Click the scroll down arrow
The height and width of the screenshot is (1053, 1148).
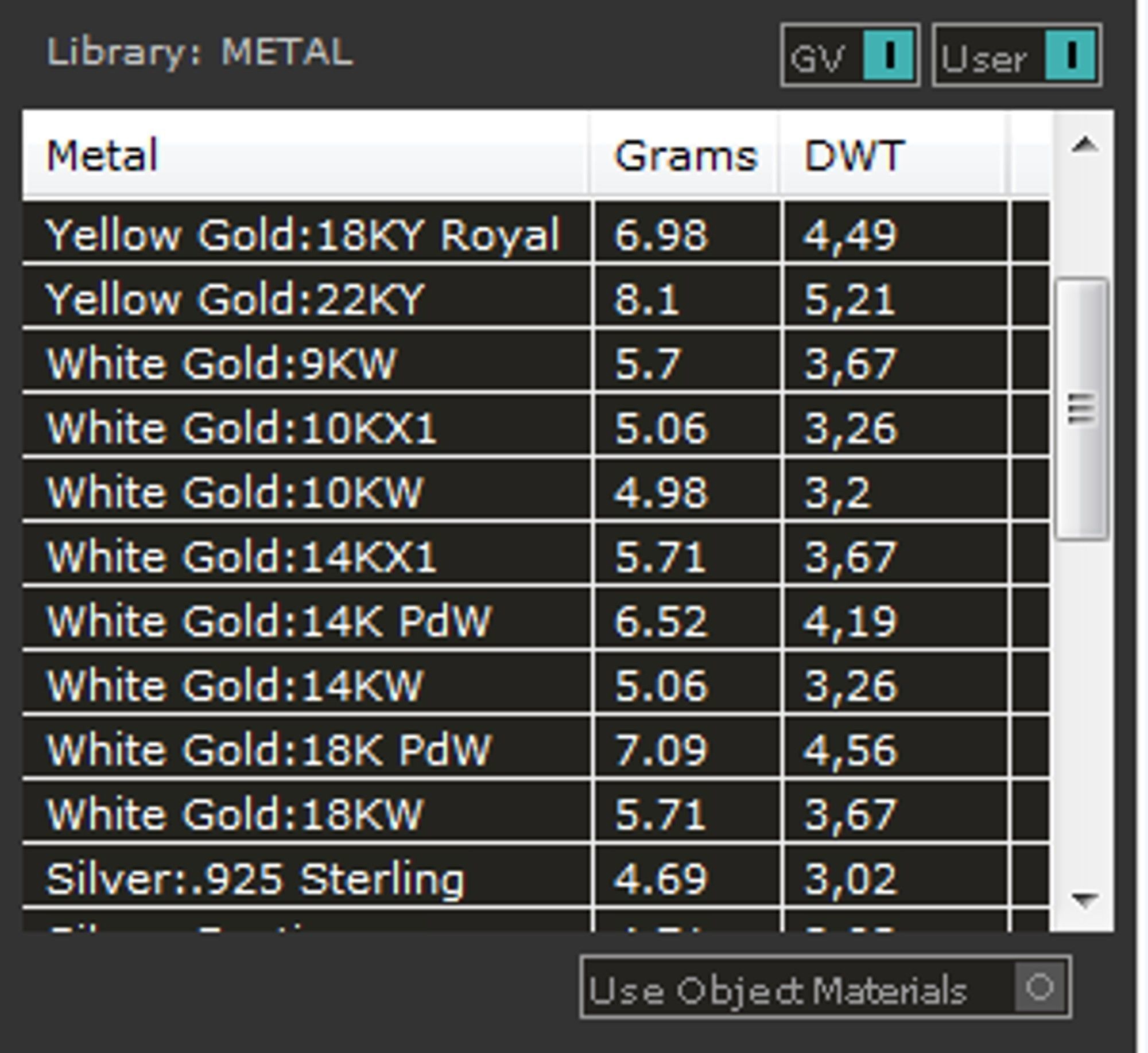click(1084, 900)
